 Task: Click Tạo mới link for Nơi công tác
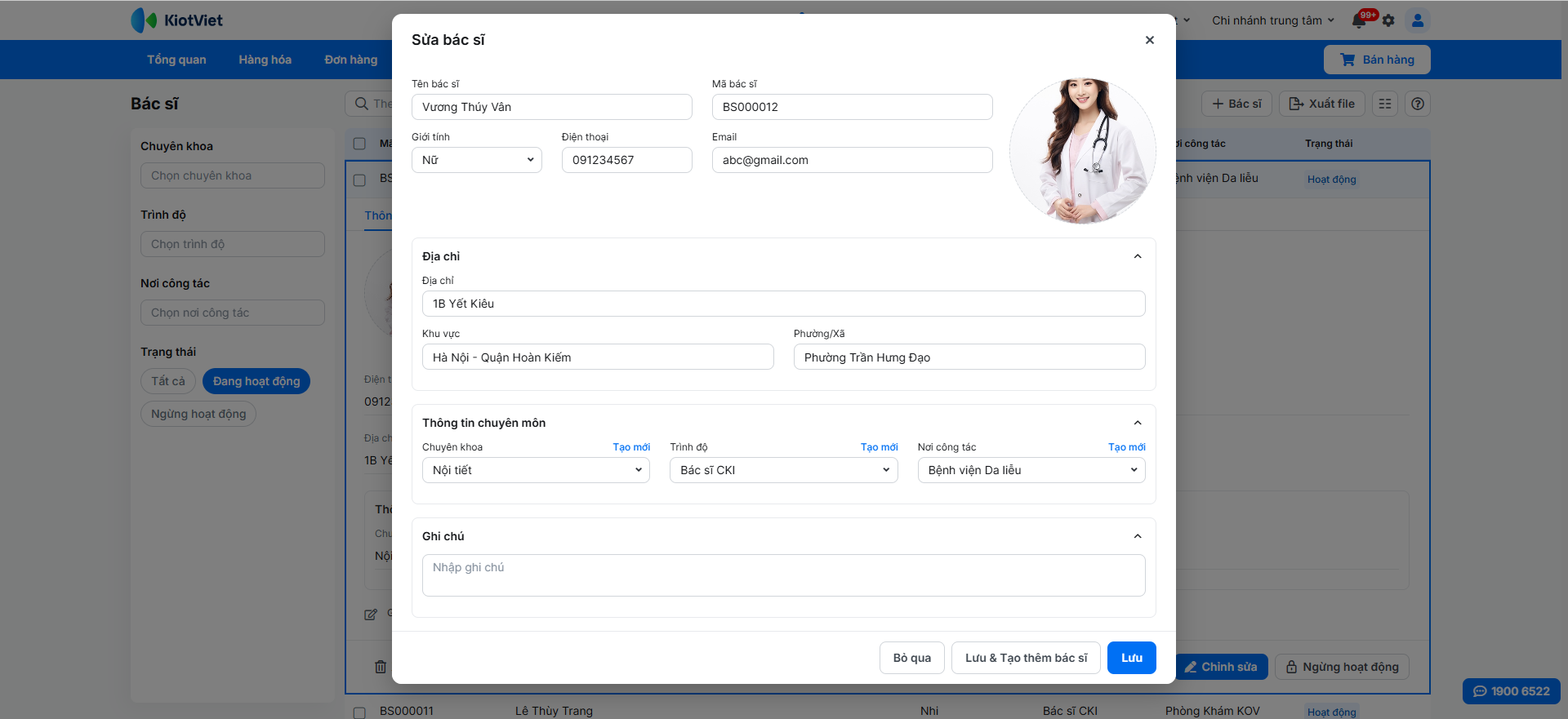(1127, 447)
